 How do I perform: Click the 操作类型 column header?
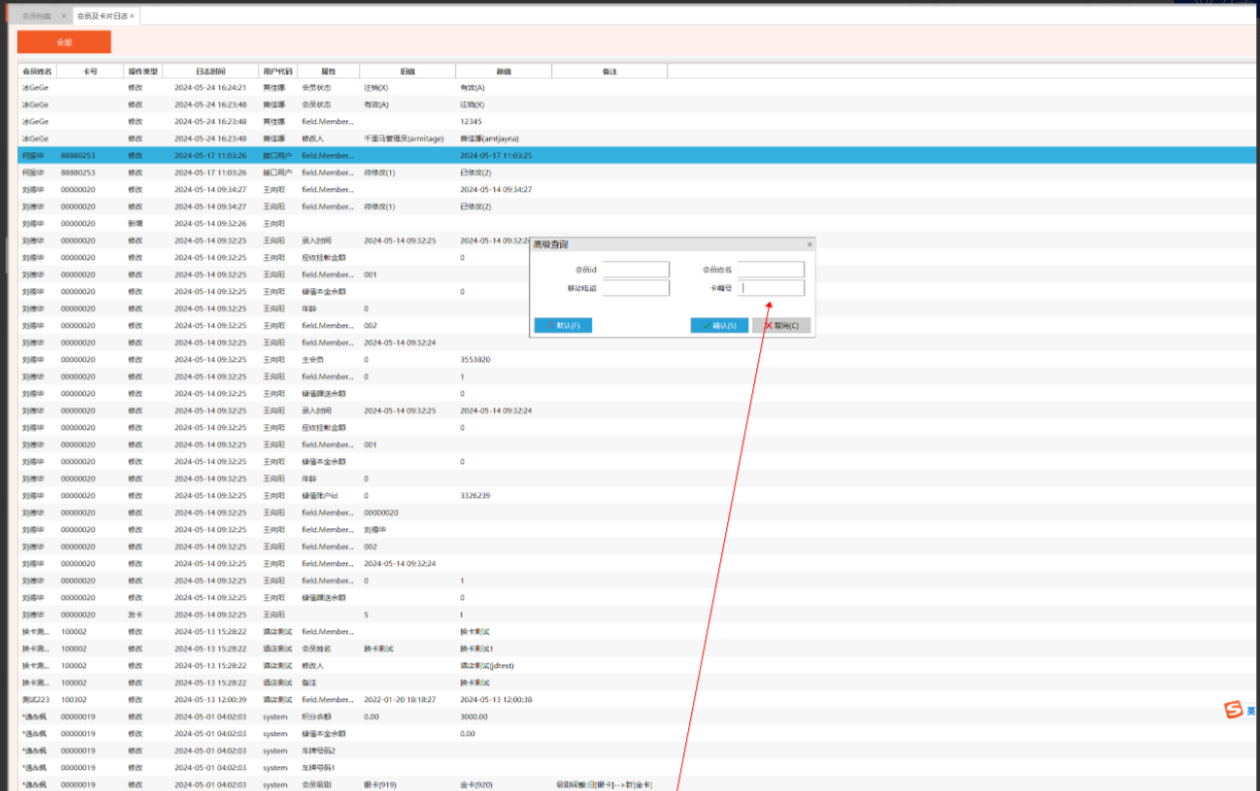[141, 71]
